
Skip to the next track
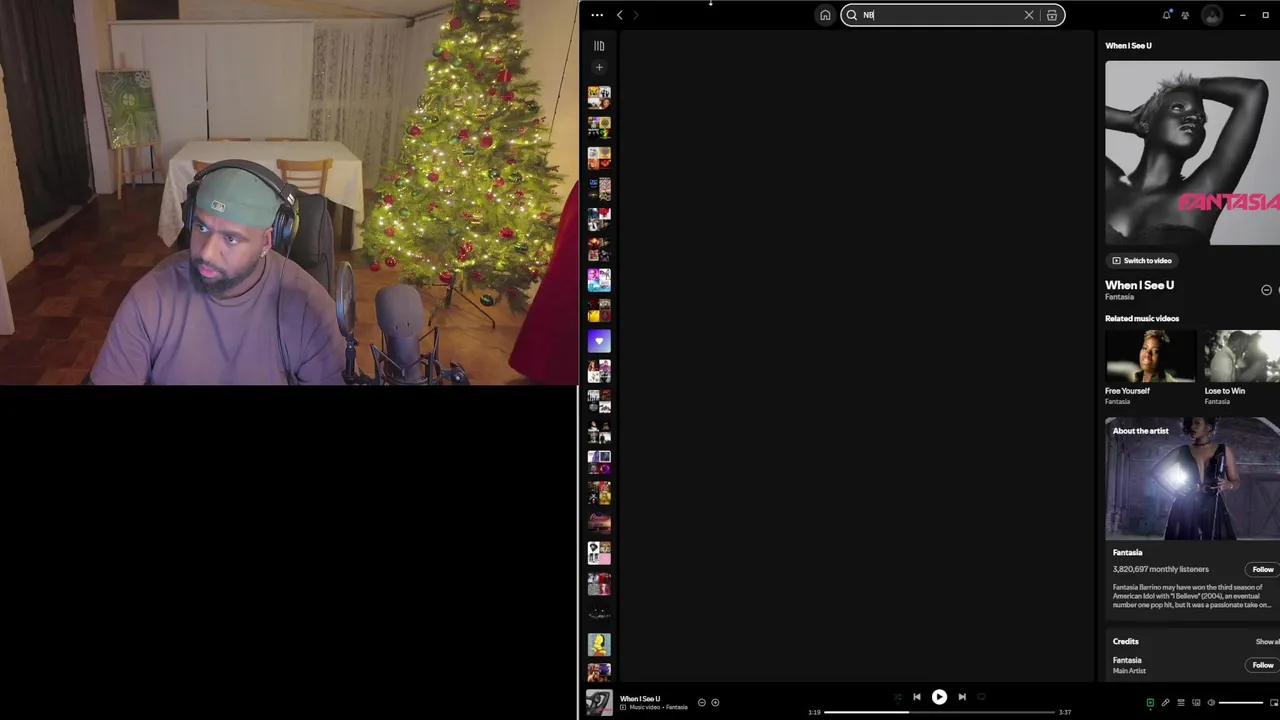pos(962,697)
